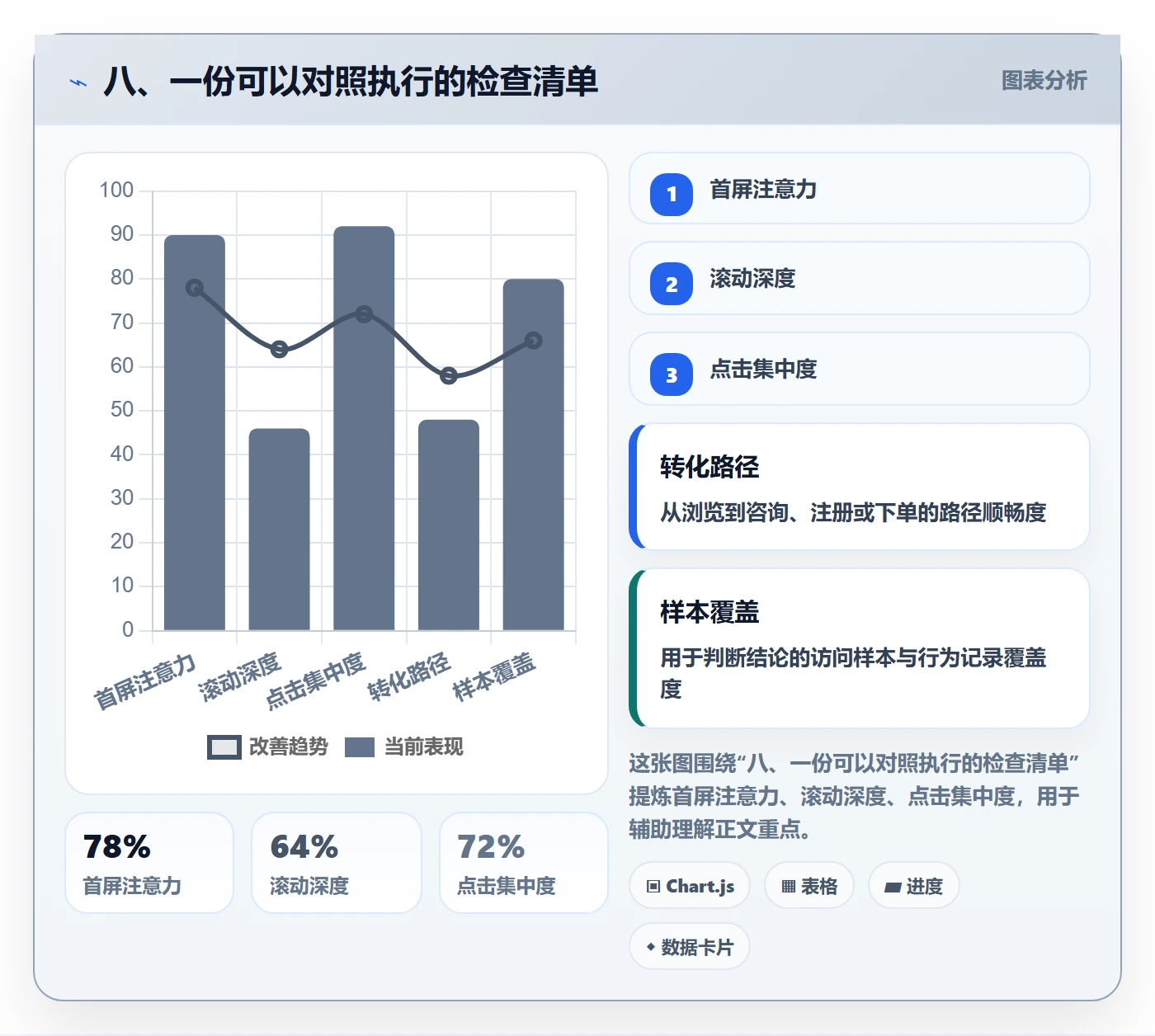This screenshot has height=1036, width=1155.
Task: Click the 78% 首屏注意力 stat card
Action: (x=149, y=863)
